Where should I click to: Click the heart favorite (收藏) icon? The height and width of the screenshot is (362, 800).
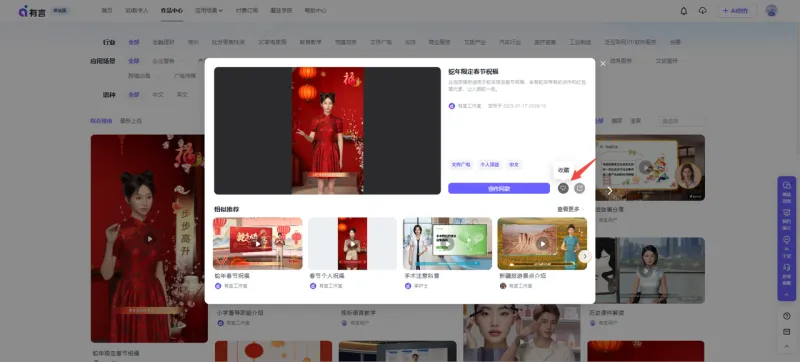click(563, 188)
